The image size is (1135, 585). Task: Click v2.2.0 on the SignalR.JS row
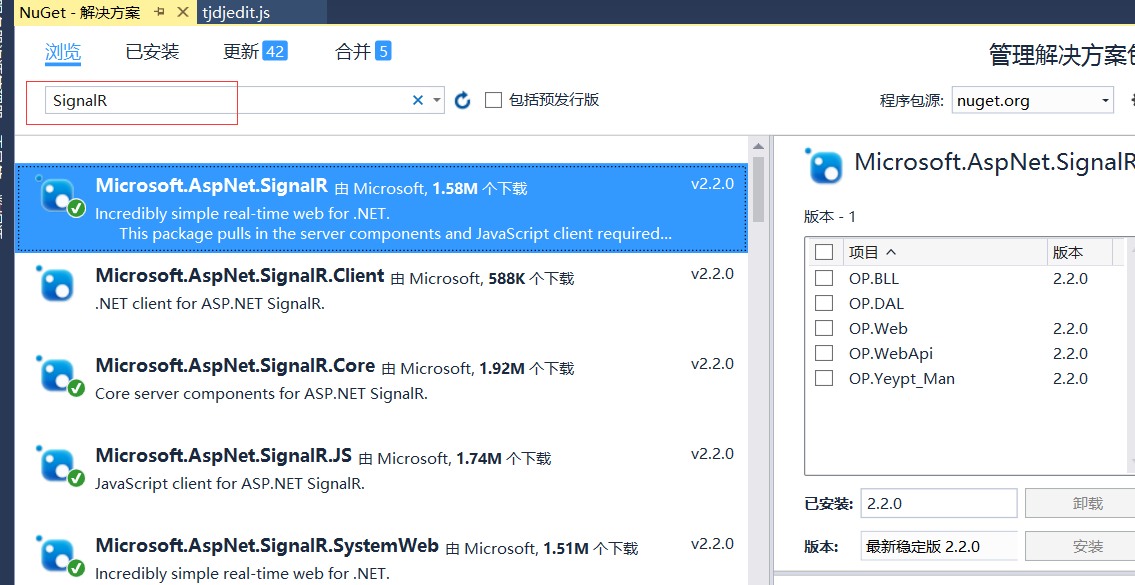pyautogui.click(x=712, y=453)
